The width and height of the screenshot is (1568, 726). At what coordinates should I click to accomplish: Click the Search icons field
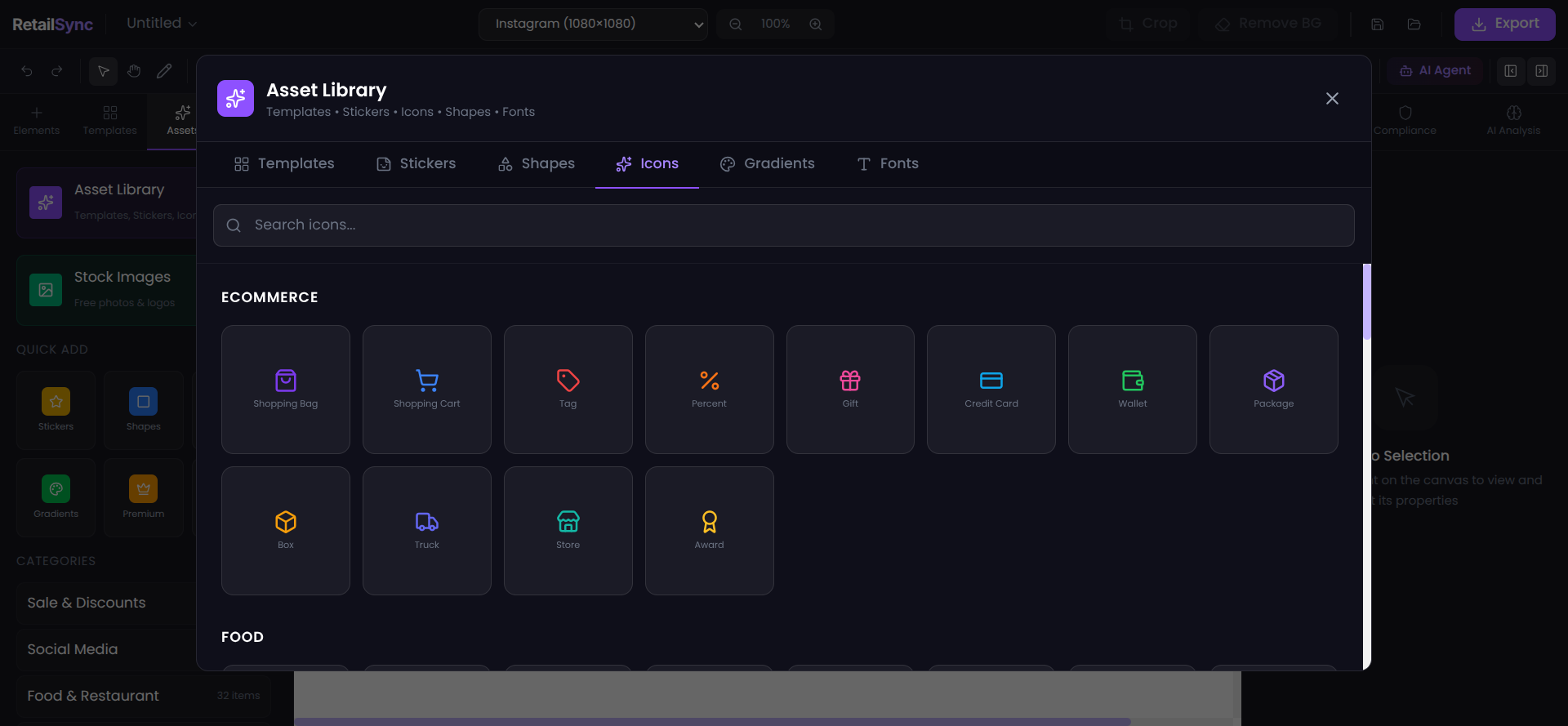pos(784,225)
